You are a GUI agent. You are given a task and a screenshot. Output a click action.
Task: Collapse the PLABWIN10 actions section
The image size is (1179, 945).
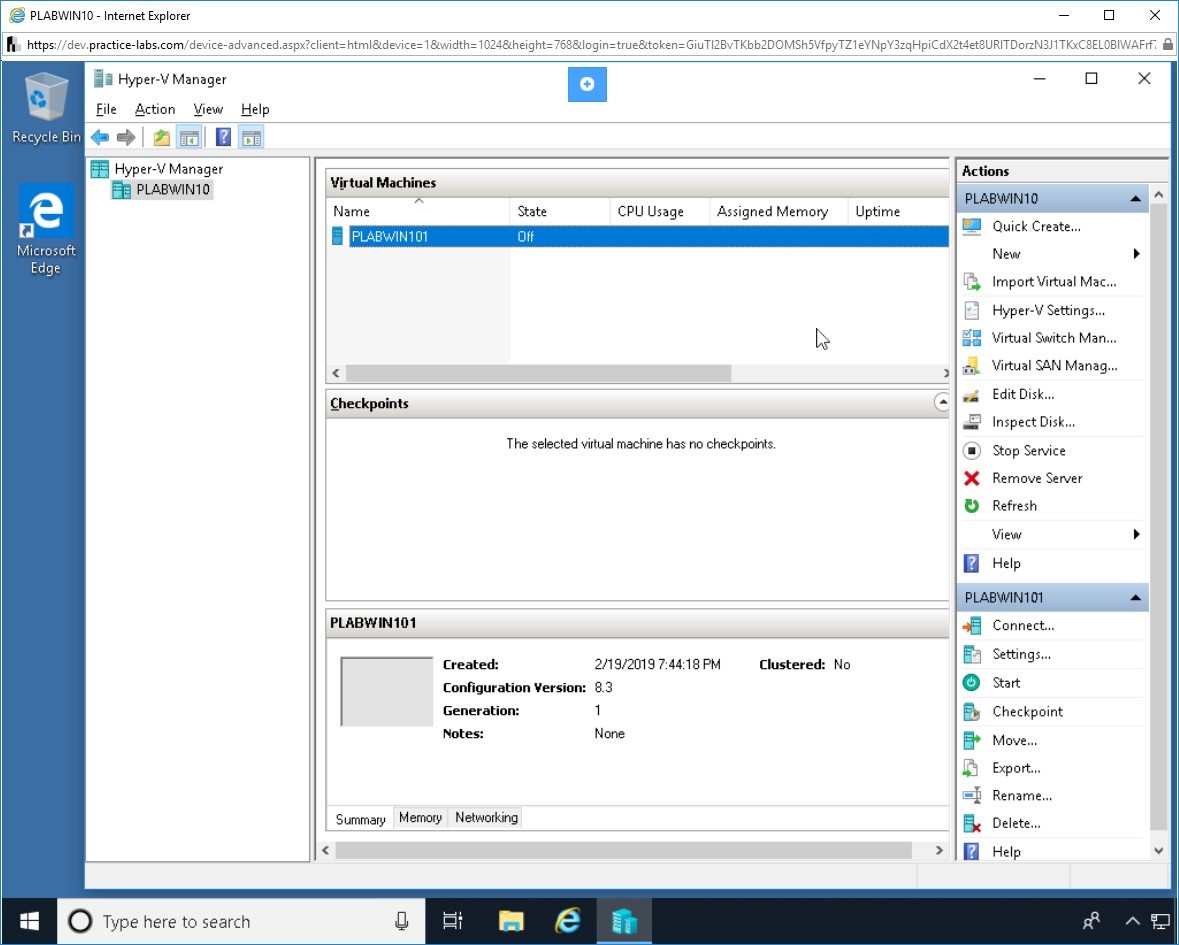pyautogui.click(x=1135, y=198)
